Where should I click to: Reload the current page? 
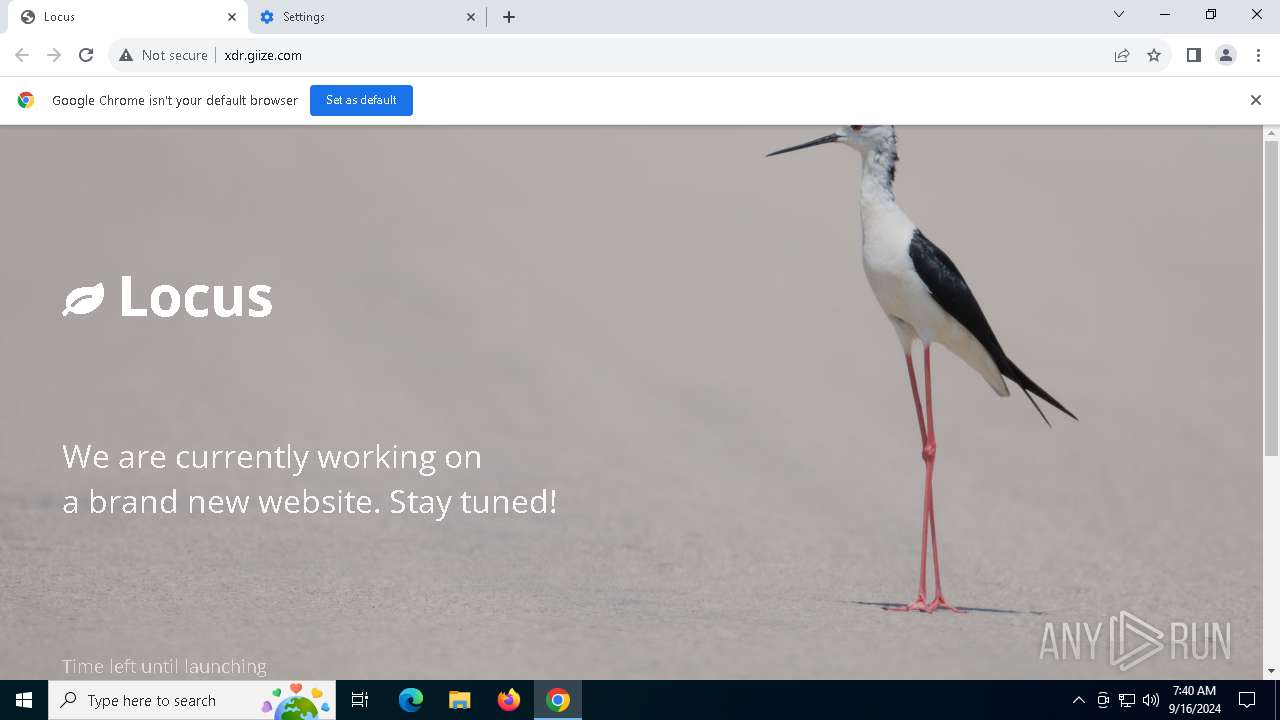point(86,55)
